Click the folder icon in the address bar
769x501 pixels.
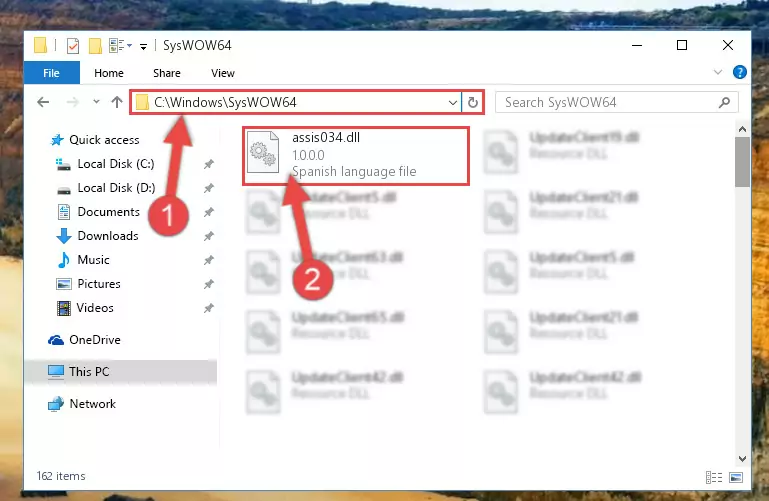tap(142, 102)
